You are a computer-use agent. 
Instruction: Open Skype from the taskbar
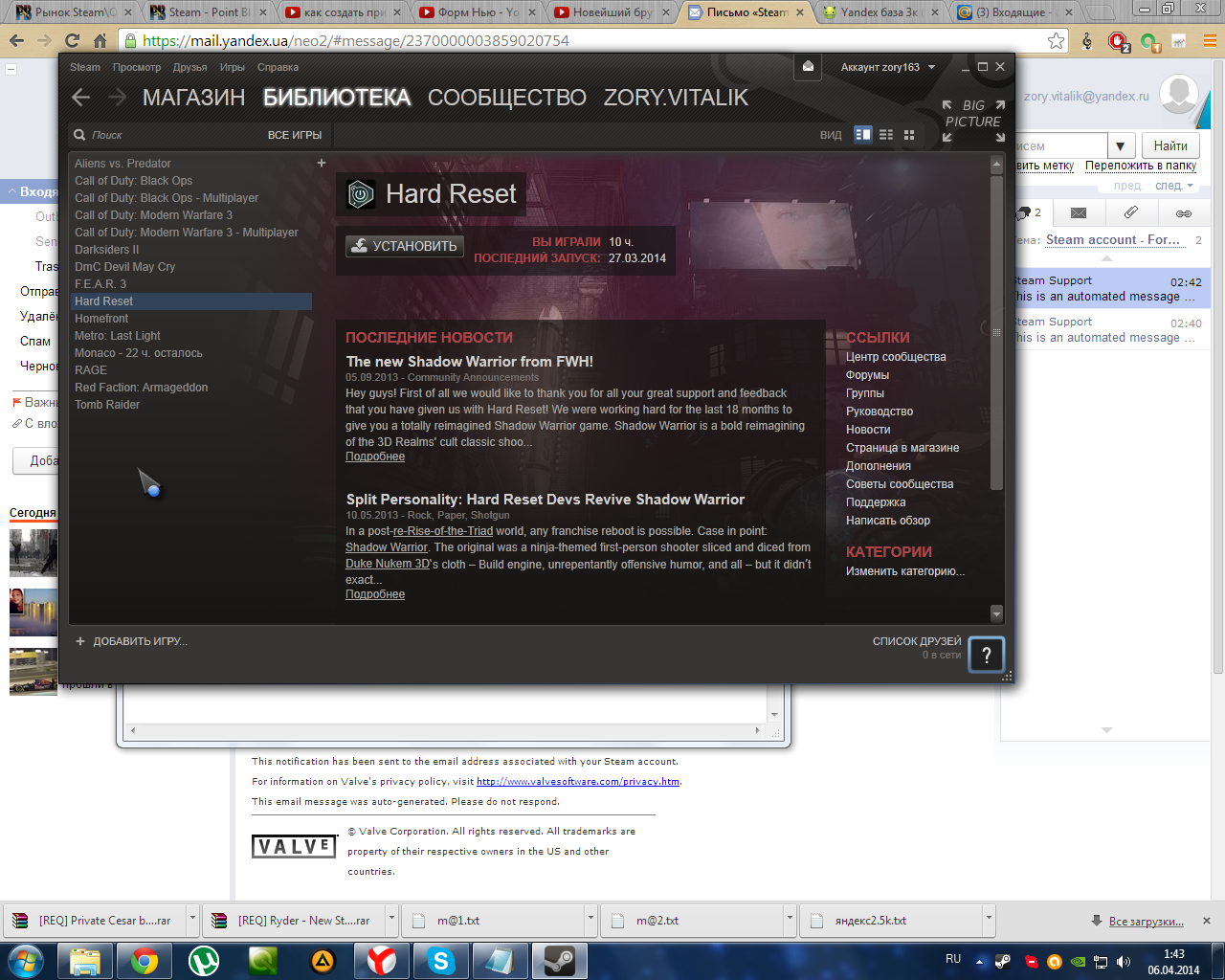coord(441,961)
